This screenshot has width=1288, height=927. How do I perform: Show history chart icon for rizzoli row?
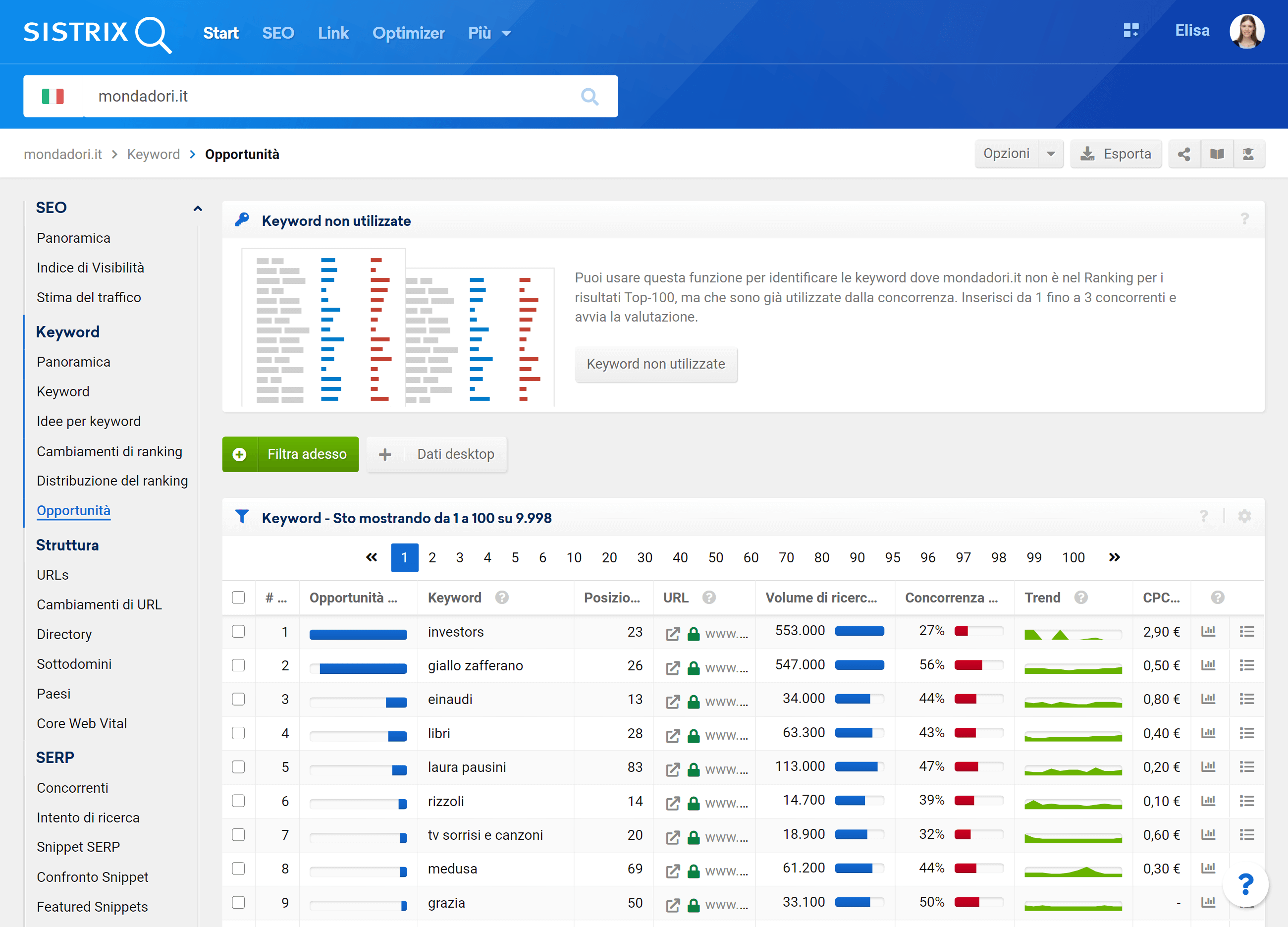1208,800
